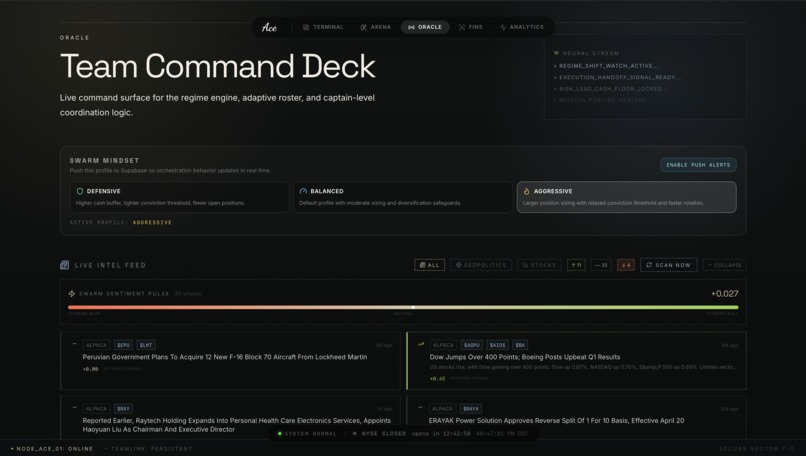This screenshot has width=806, height=456.
Task: Click the Neural Stream signal icon
Action: click(x=556, y=53)
